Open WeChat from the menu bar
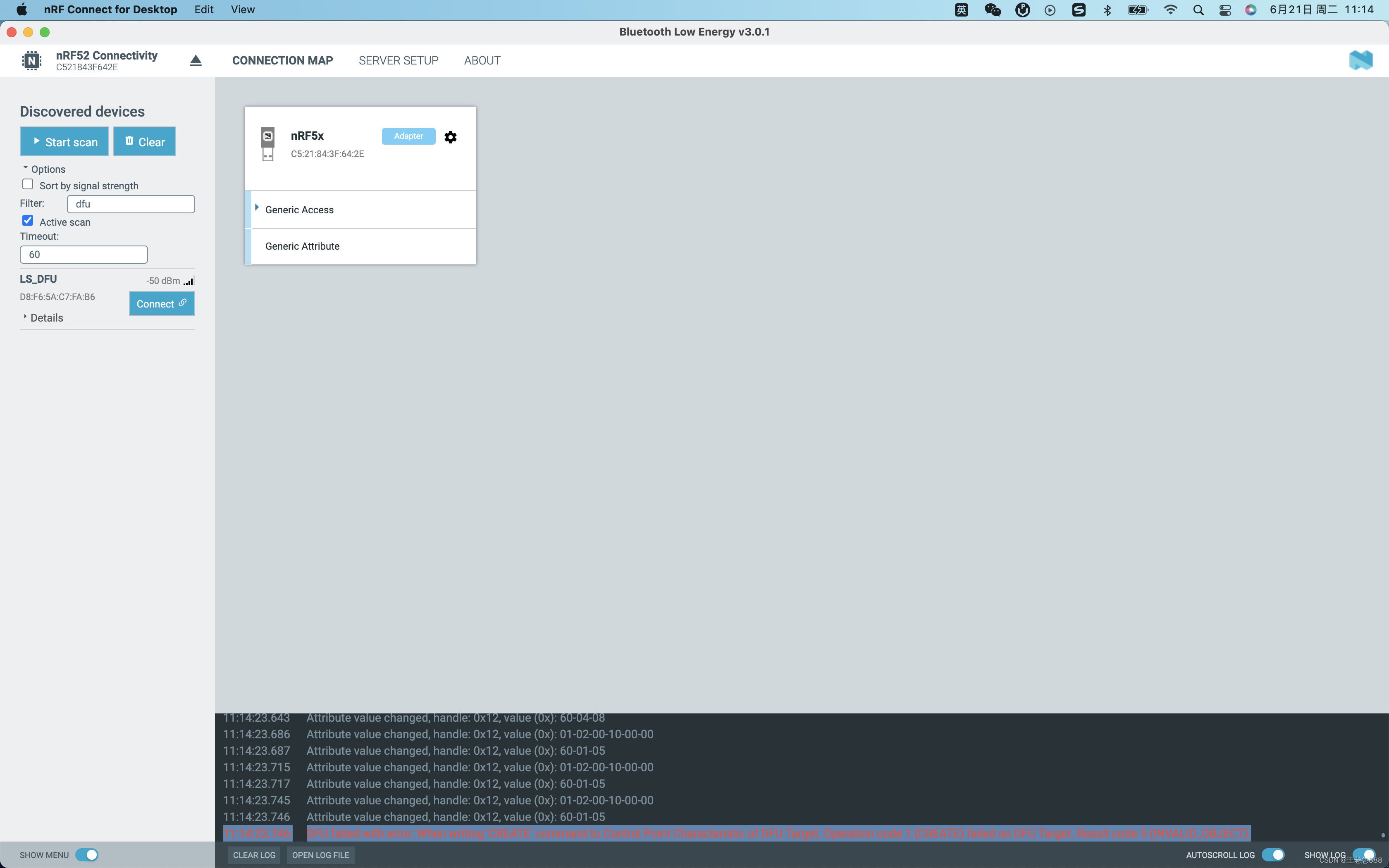The width and height of the screenshot is (1389, 868). (x=993, y=10)
